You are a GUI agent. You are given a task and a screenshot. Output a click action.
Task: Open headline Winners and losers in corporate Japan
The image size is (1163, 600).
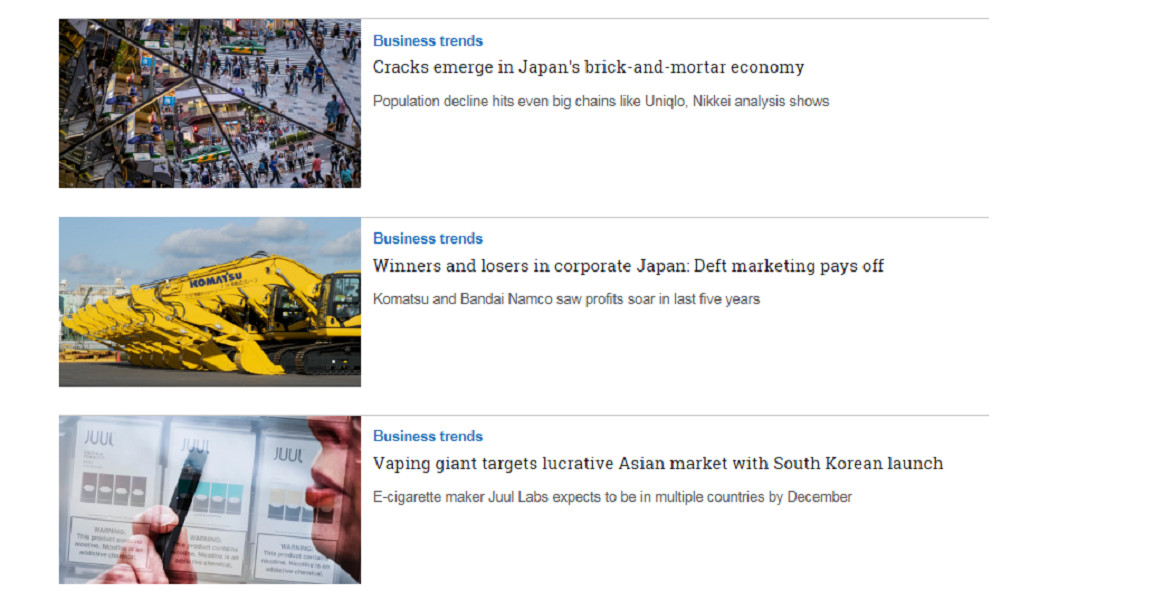click(x=628, y=266)
